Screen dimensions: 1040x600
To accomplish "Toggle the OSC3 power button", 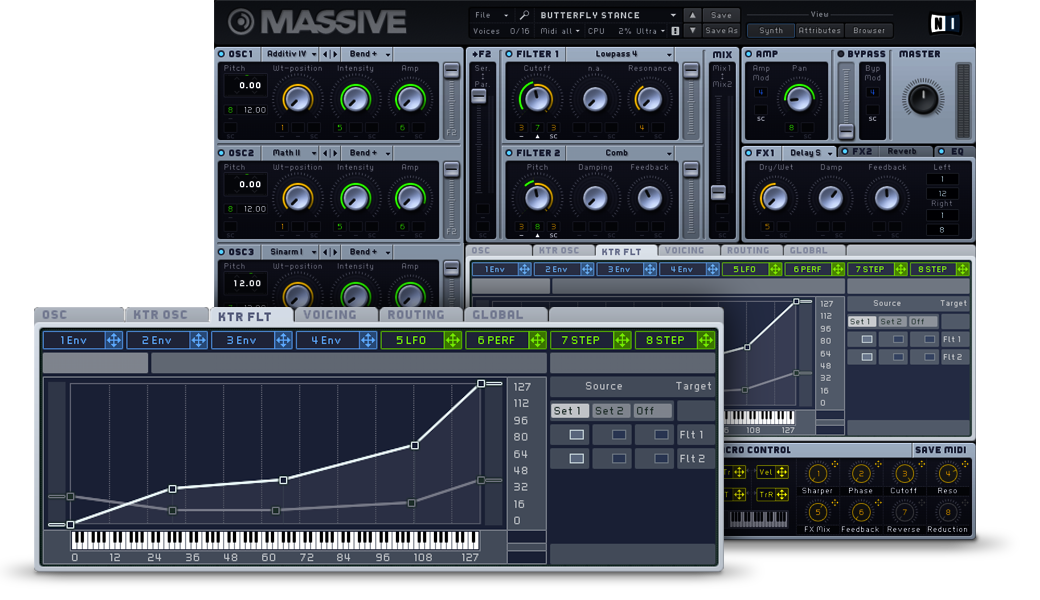I will point(222,252).
